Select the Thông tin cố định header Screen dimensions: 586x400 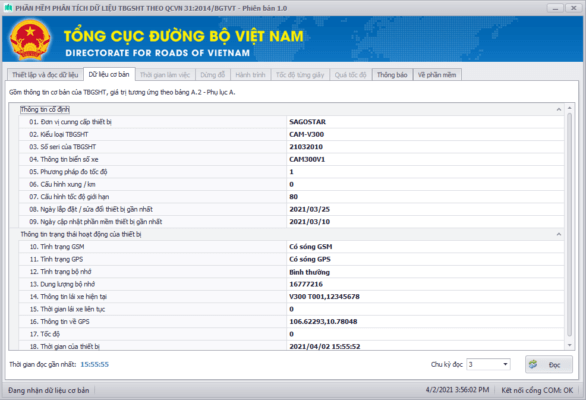(45, 110)
